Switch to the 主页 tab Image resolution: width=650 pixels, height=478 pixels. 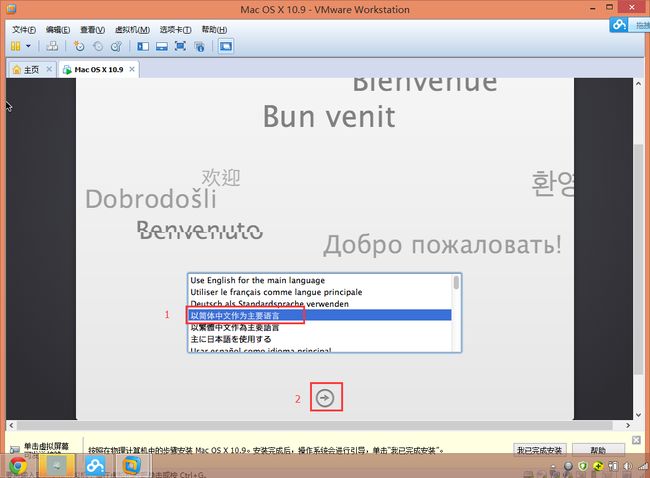tap(30, 70)
